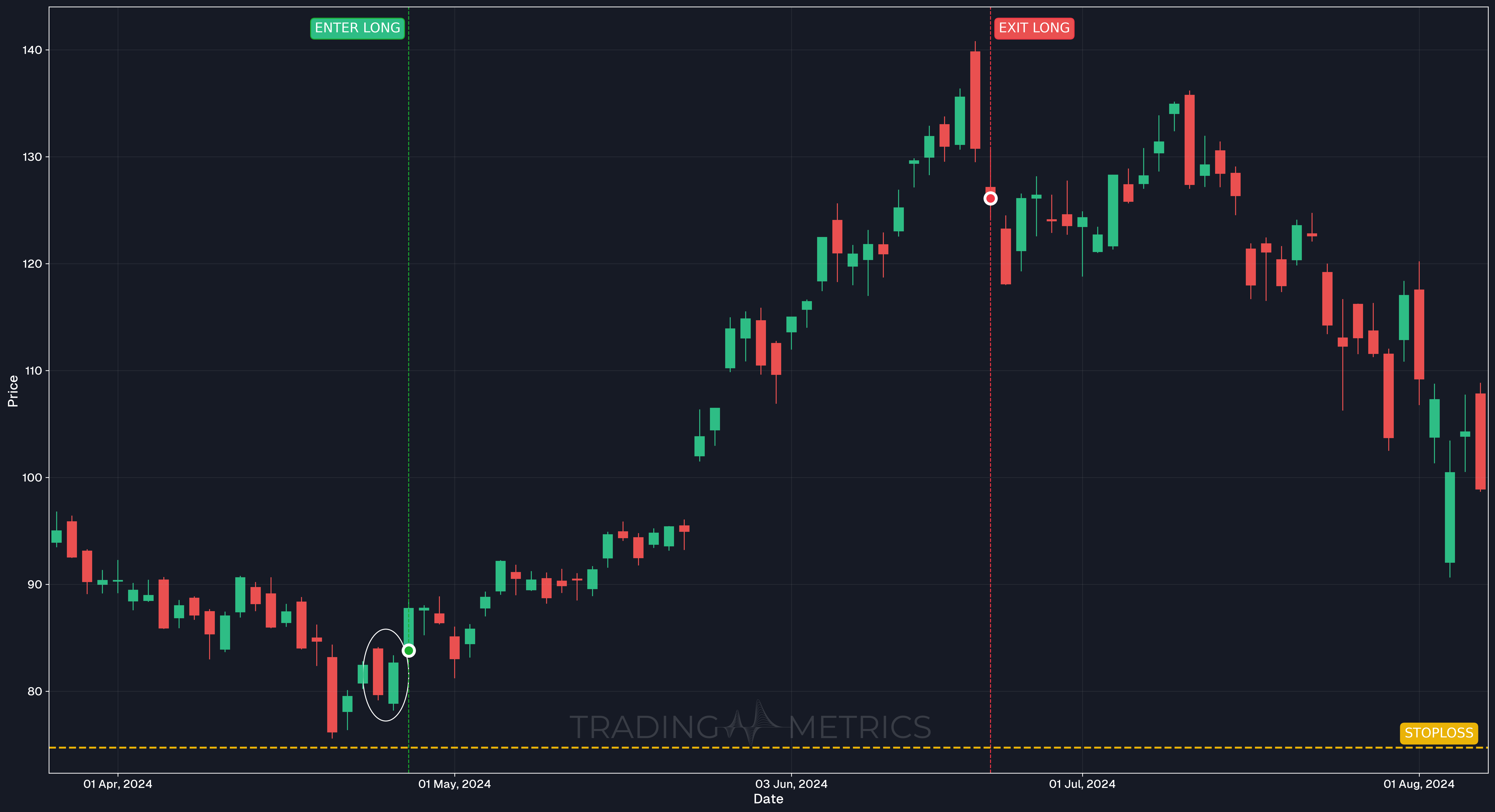1495x812 pixels.
Task: Click the 01 Aug, 2024 date label
Action: point(1419,784)
